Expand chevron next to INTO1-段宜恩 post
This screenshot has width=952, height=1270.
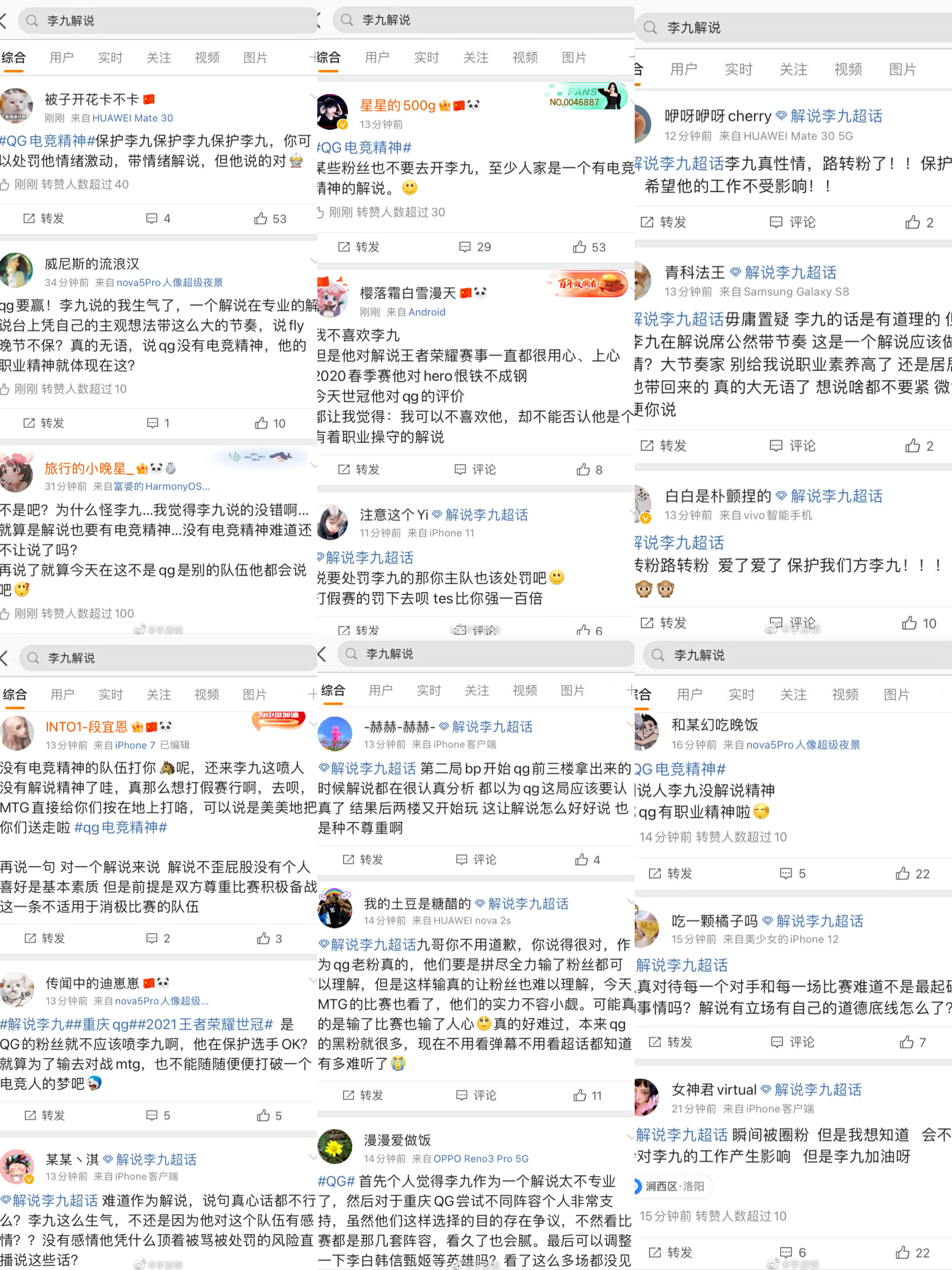pos(313,724)
